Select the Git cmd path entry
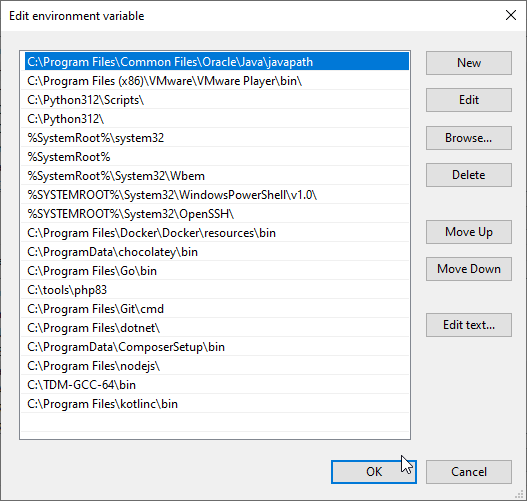The height and width of the screenshot is (501, 527). pos(215,309)
